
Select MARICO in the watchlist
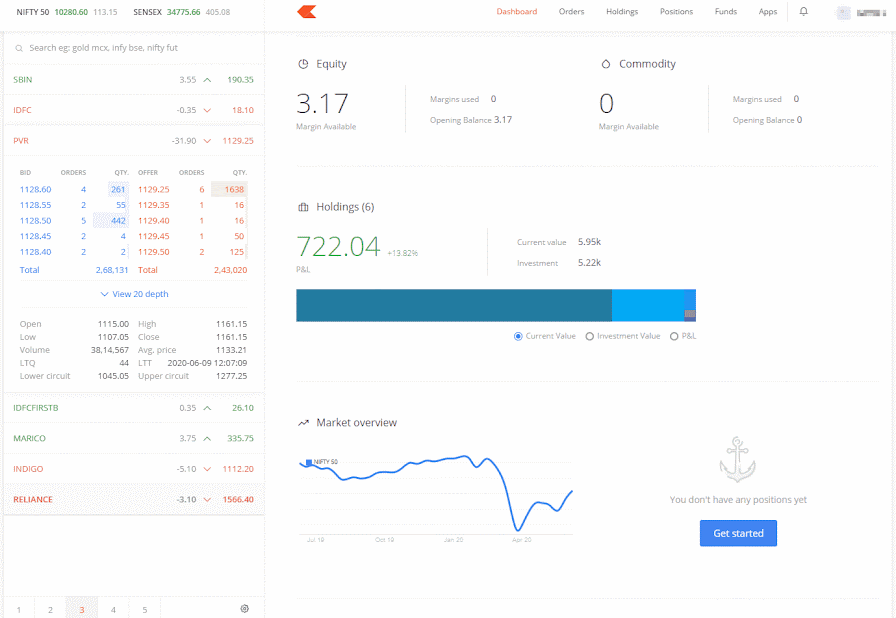134,439
